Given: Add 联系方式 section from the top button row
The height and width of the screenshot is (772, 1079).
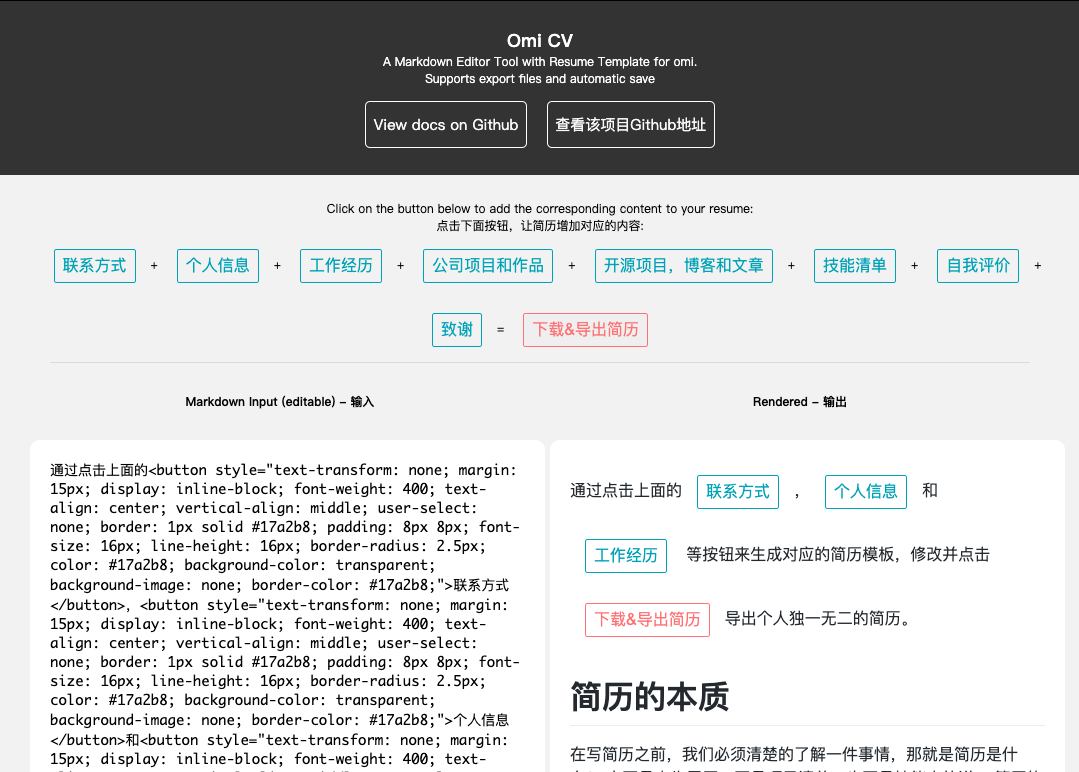Looking at the screenshot, I should (95, 266).
